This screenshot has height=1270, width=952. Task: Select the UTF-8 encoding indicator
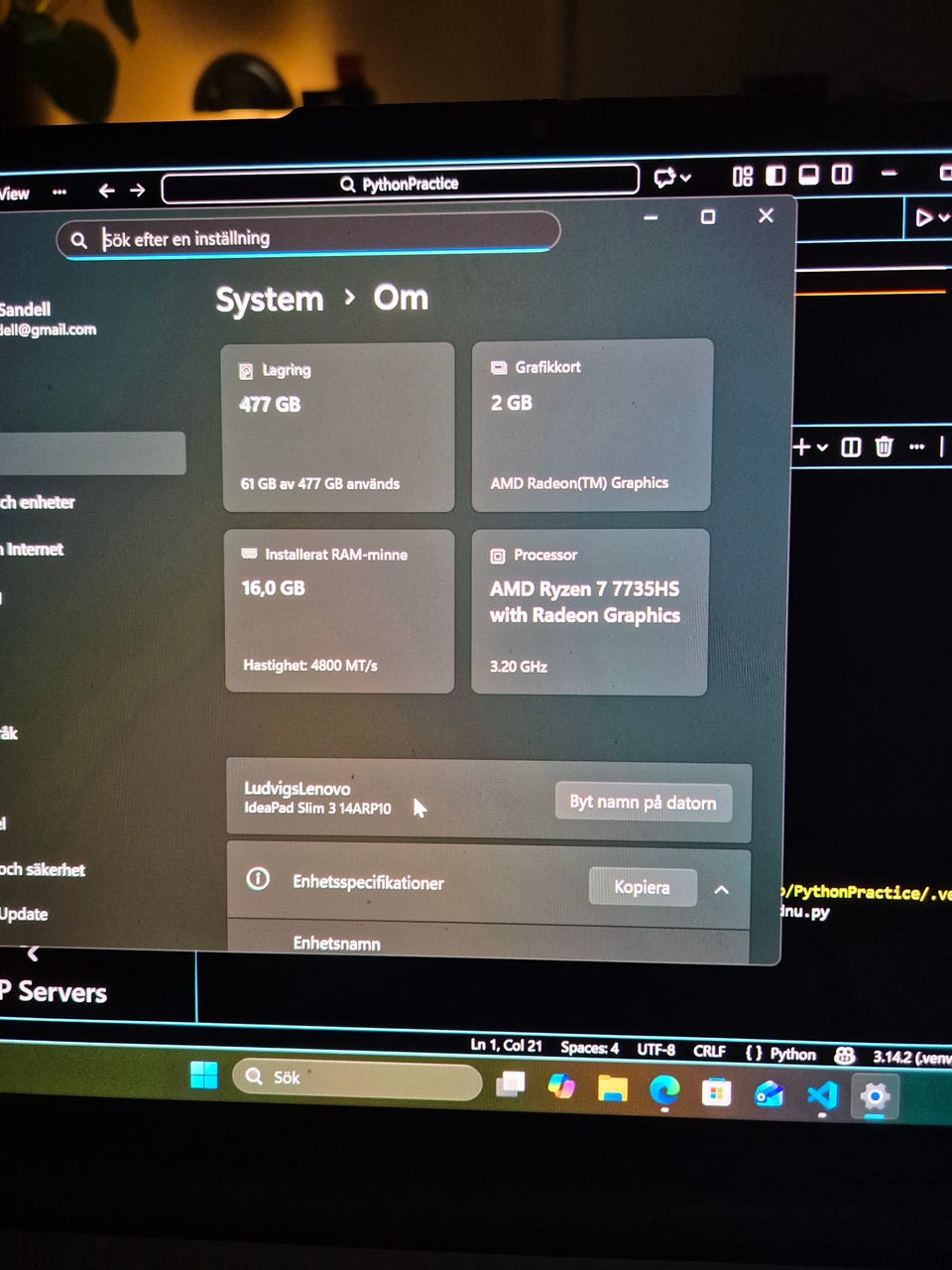pyautogui.click(x=655, y=1050)
